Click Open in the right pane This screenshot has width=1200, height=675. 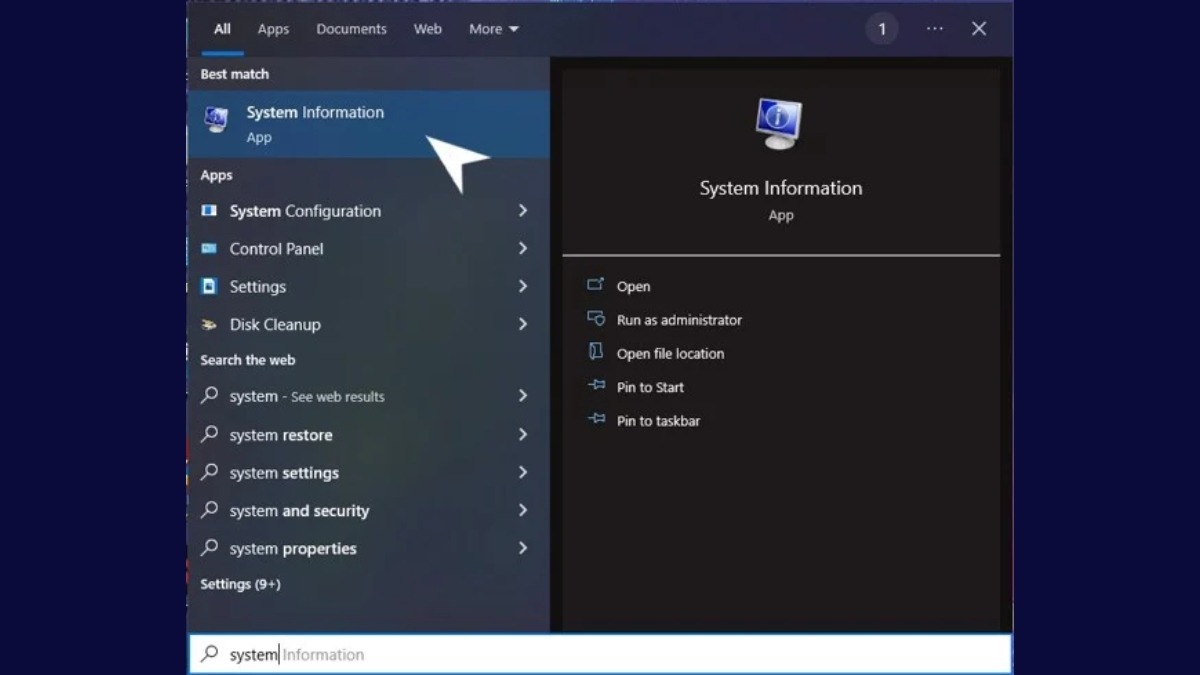[x=633, y=286]
